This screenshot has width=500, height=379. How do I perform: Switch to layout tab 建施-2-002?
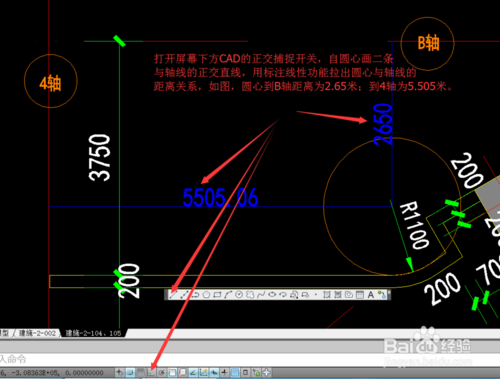pos(37,333)
